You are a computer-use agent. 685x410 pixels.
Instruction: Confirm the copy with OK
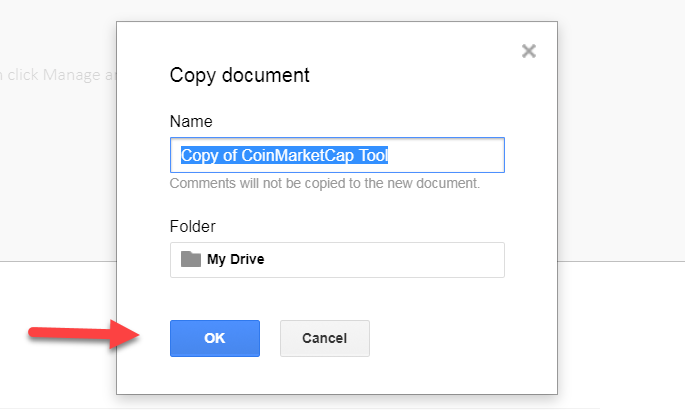215,338
